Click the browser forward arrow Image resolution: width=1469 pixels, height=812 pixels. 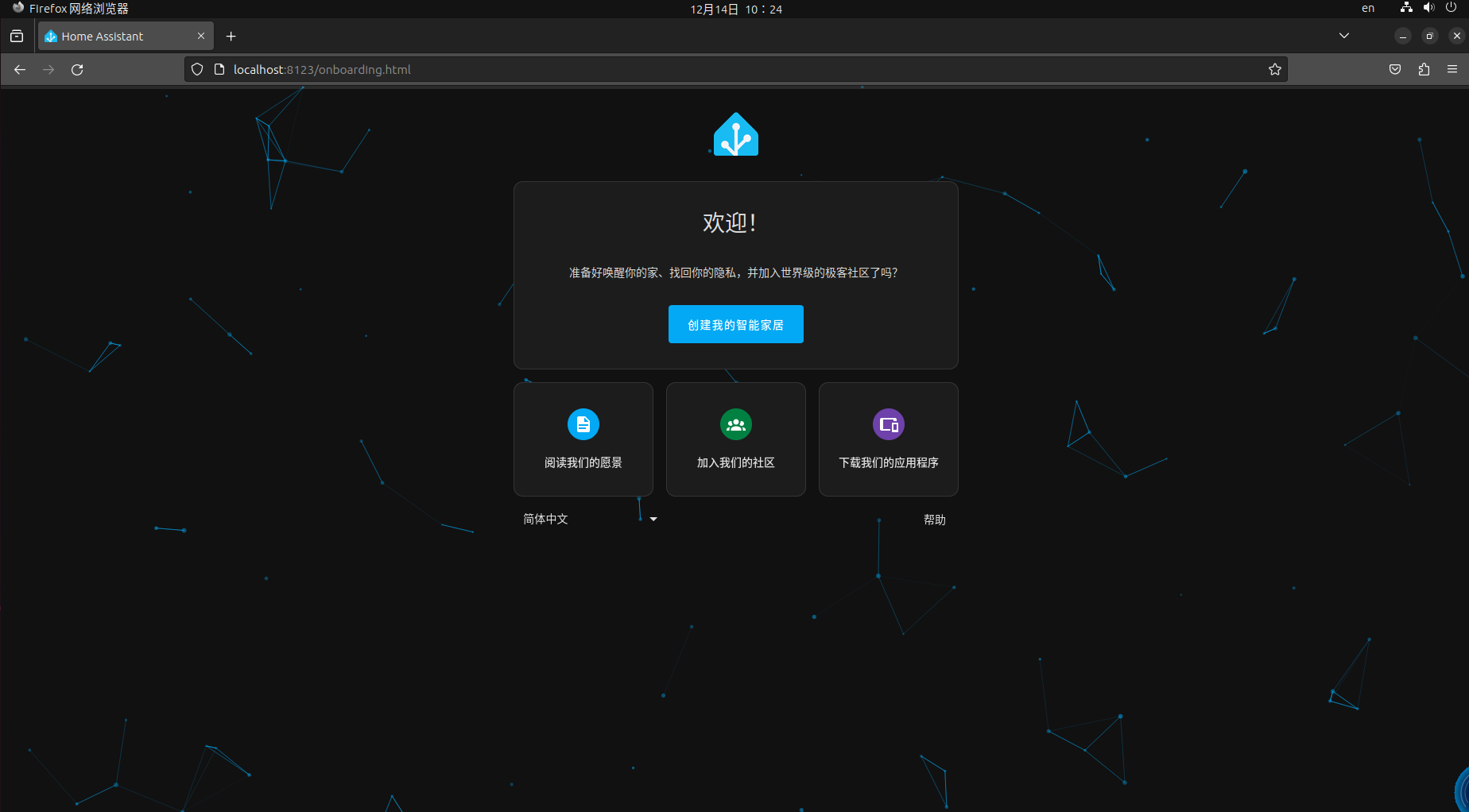coord(48,70)
